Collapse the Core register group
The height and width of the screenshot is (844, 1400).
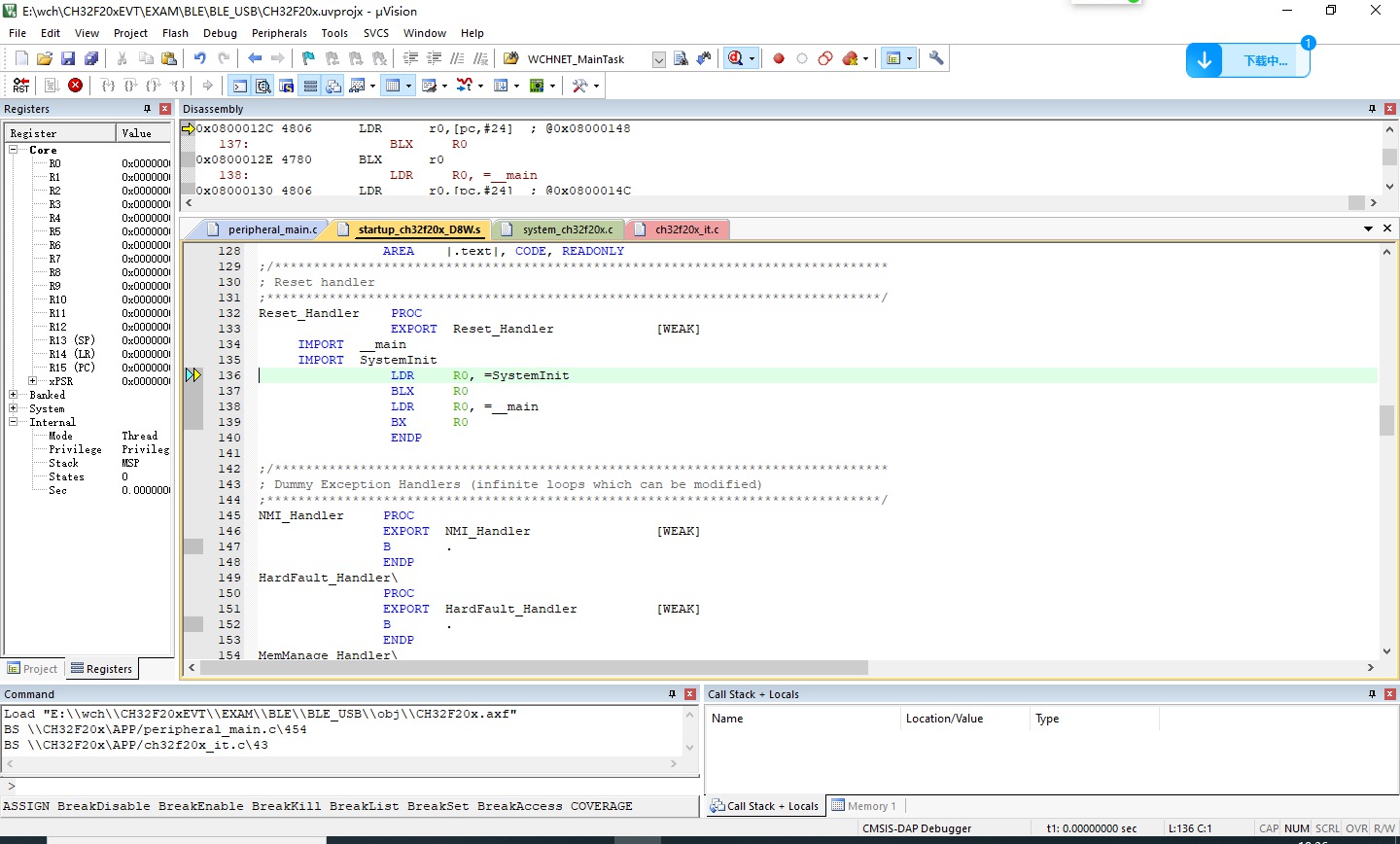click(x=14, y=150)
